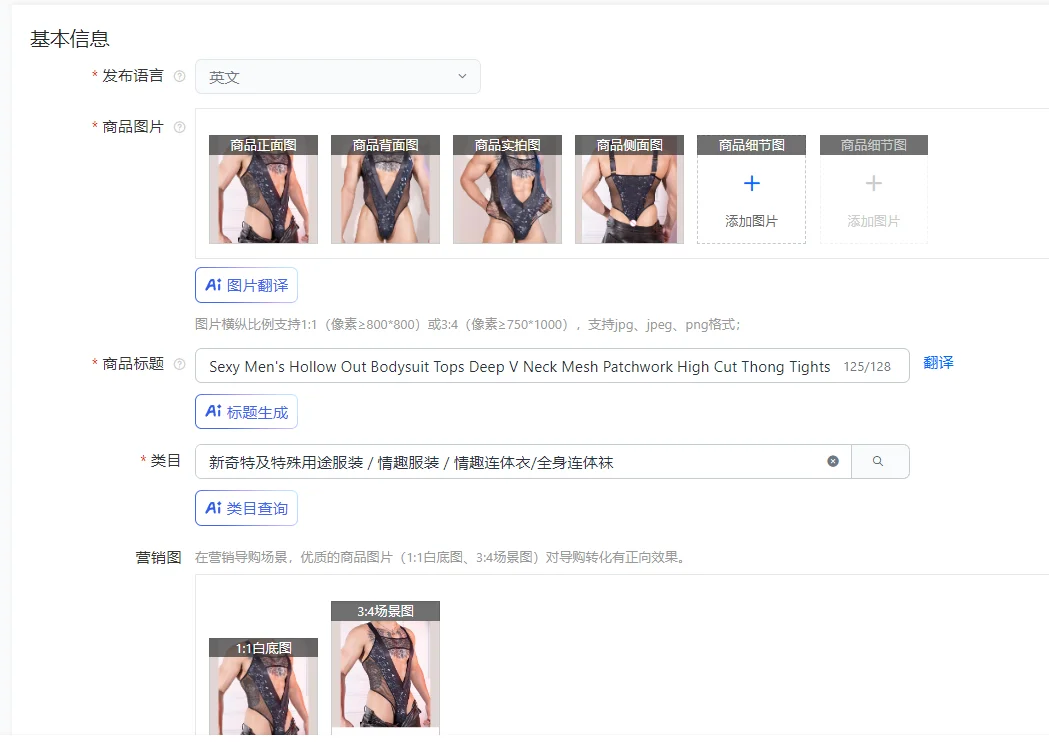Viewport: 1049px width, 753px height.
Task: Click the 125/128 character counter text
Action: pos(867,366)
